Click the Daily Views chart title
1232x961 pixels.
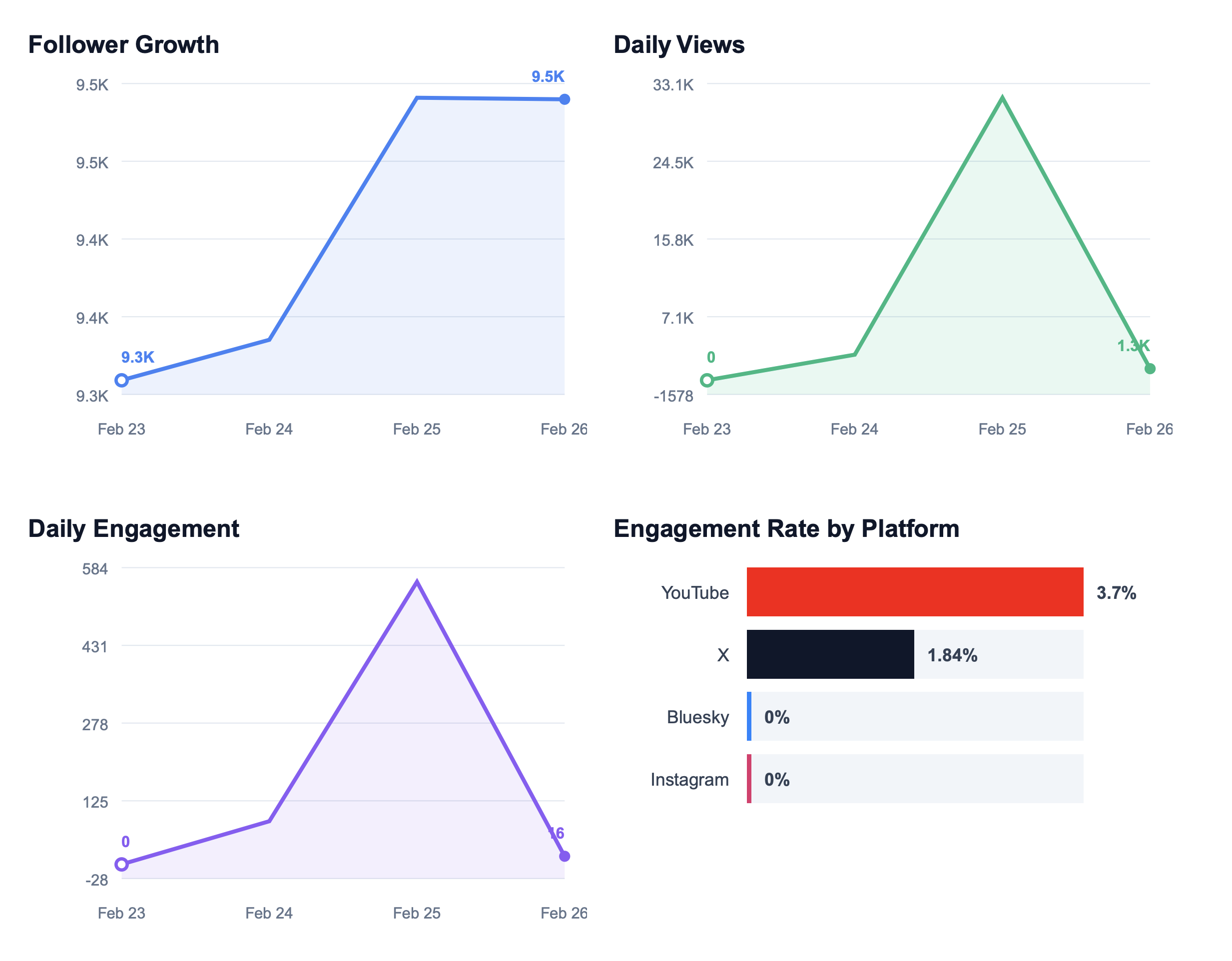tap(678, 44)
